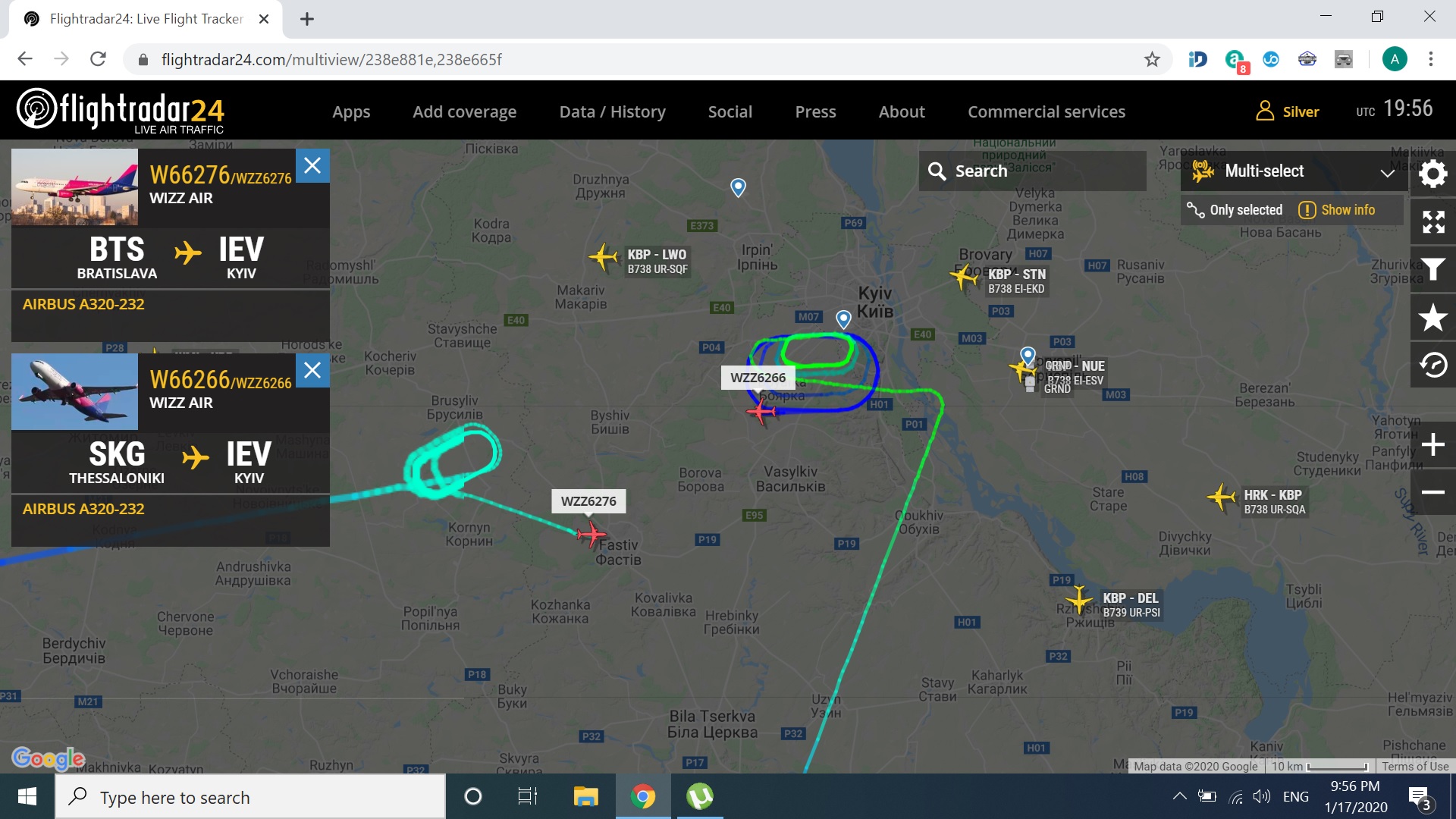
Task: Open the map settings gear icon
Action: 1432,174
